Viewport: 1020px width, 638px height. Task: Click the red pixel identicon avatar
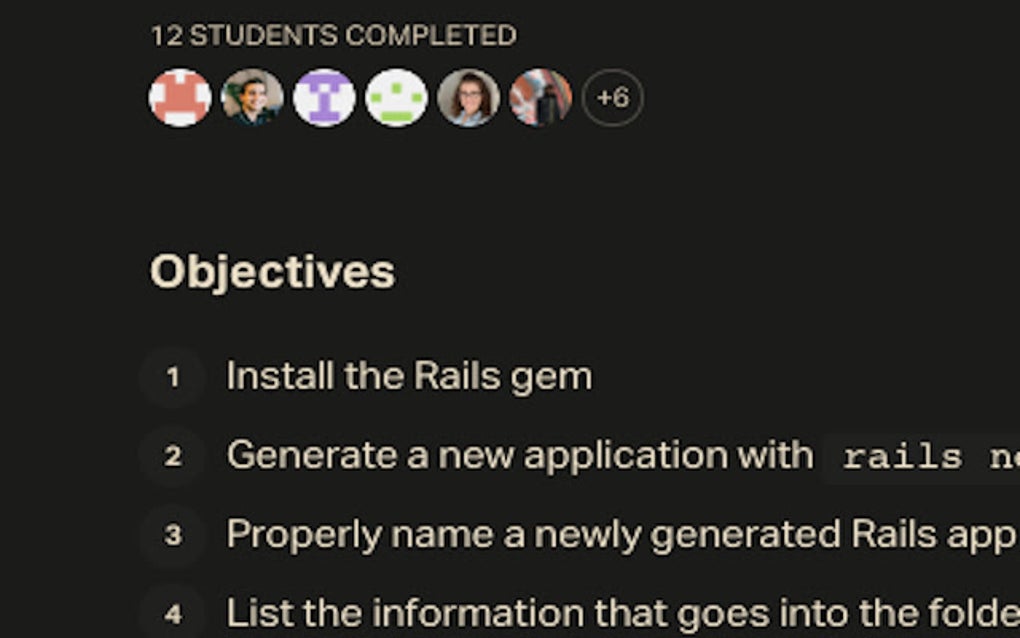point(180,98)
